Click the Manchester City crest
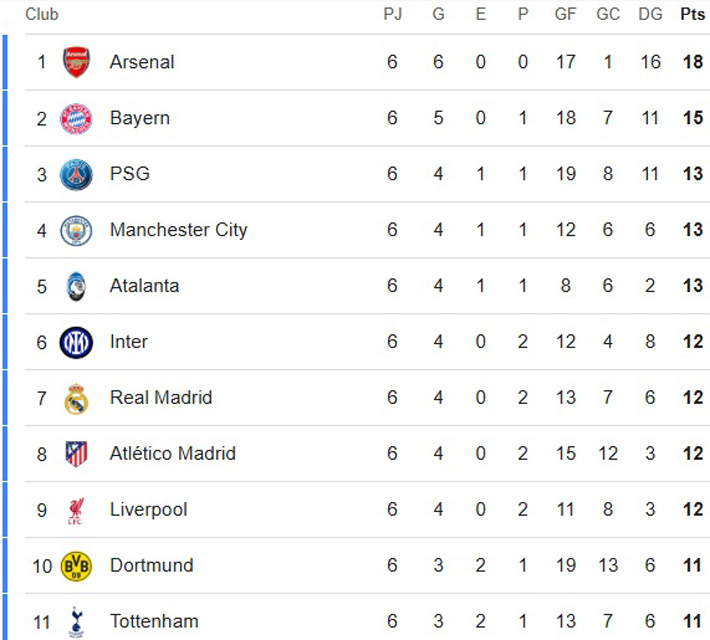The width and height of the screenshot is (710, 640). (76, 230)
